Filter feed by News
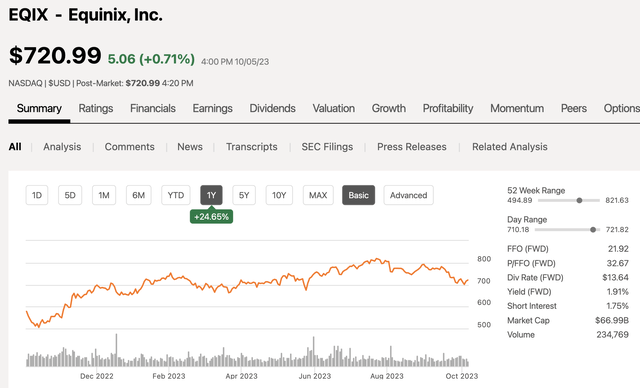Viewport: 640px width, 388px height. (190, 147)
